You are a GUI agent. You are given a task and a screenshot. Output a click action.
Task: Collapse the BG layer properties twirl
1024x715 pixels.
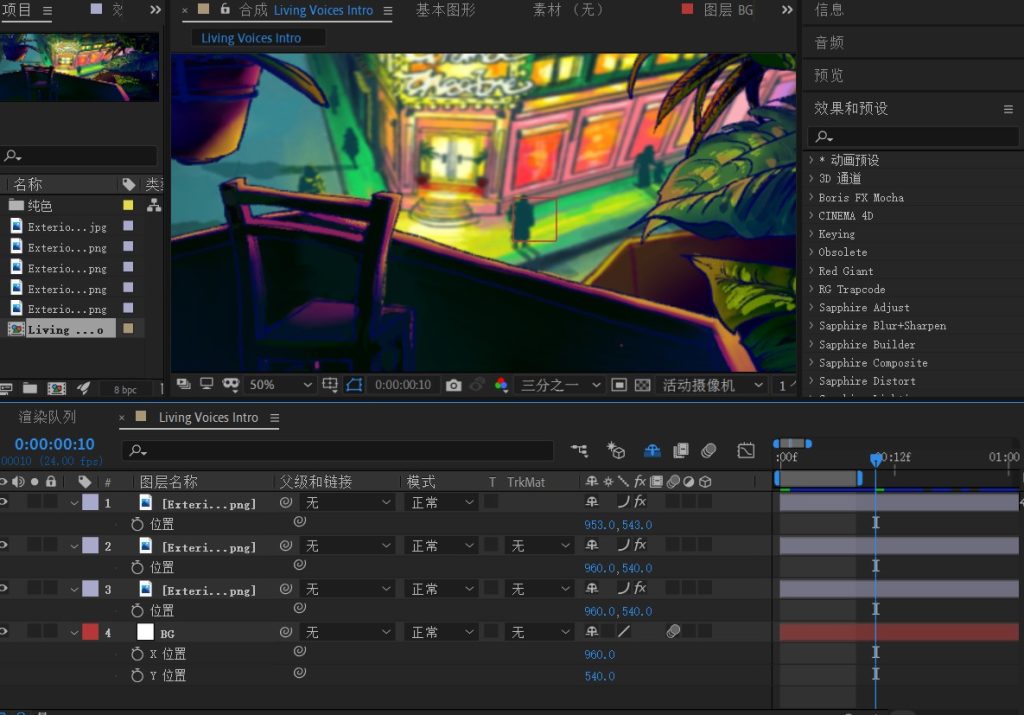point(74,633)
